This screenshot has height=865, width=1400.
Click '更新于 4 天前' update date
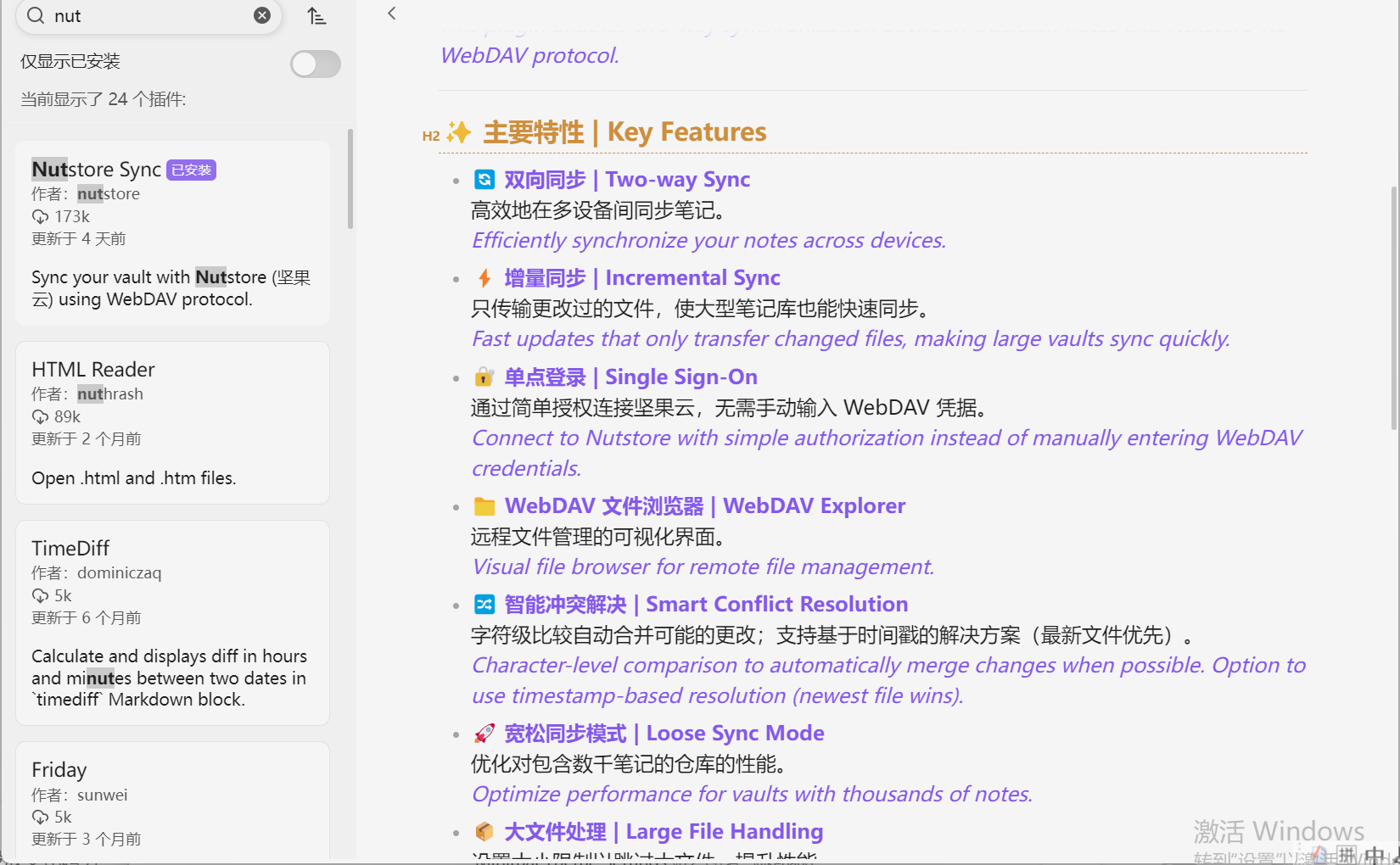tap(78, 239)
